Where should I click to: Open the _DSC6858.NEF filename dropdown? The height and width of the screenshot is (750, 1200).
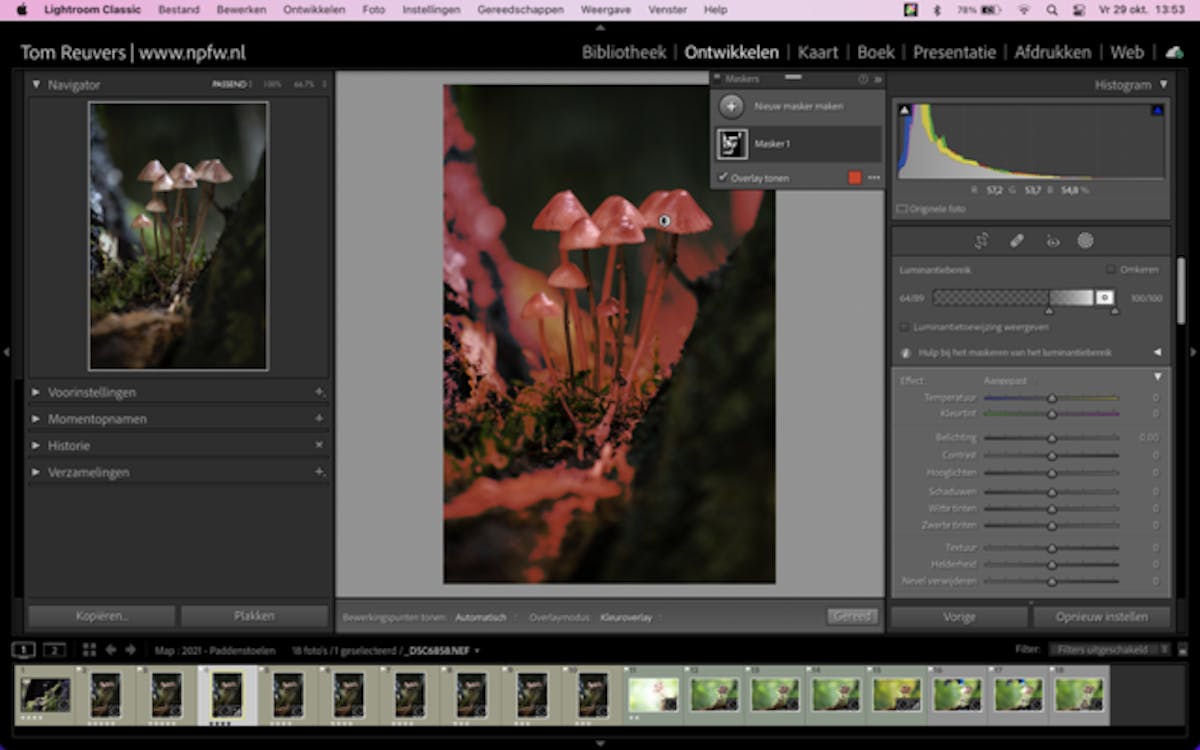[x=441, y=650]
